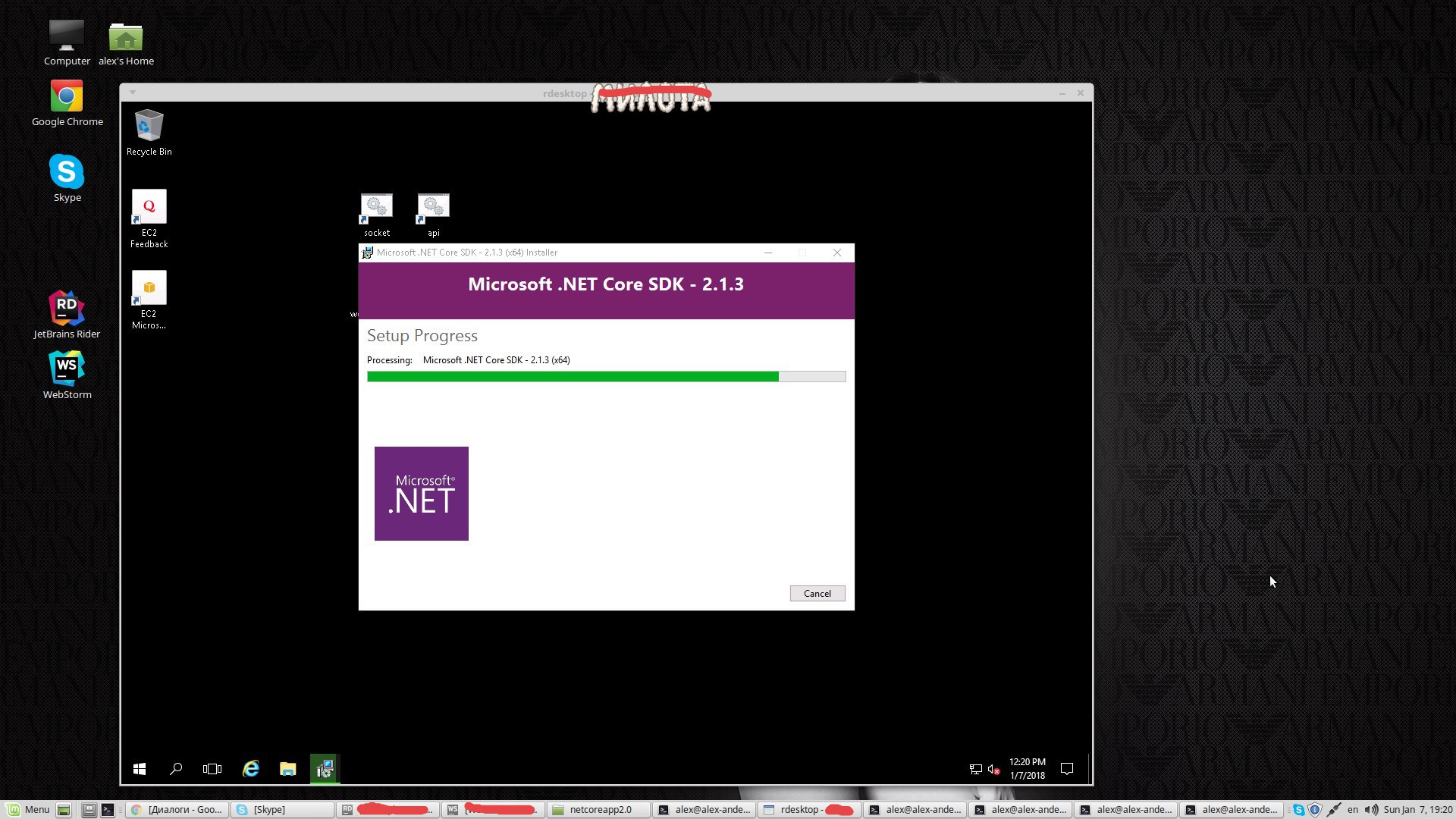1456x819 pixels.
Task: Open the Sun Jan 7 panel clock
Action: (1418, 809)
